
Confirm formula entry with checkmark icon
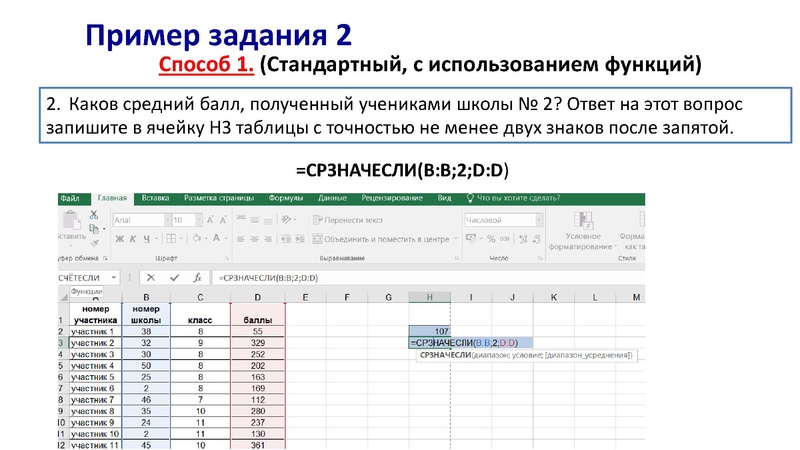(174, 278)
